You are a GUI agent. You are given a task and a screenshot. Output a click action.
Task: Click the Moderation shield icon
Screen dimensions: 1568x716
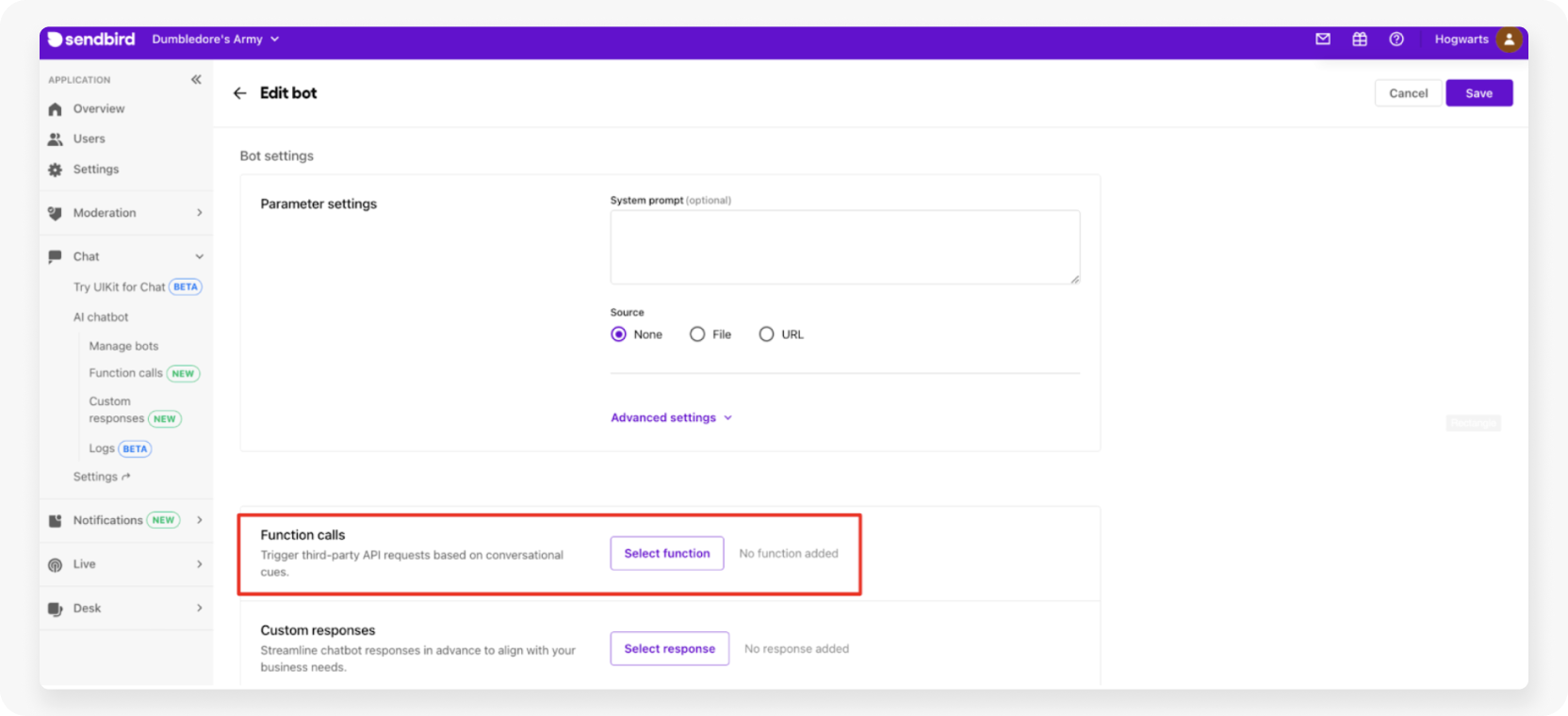(x=55, y=213)
